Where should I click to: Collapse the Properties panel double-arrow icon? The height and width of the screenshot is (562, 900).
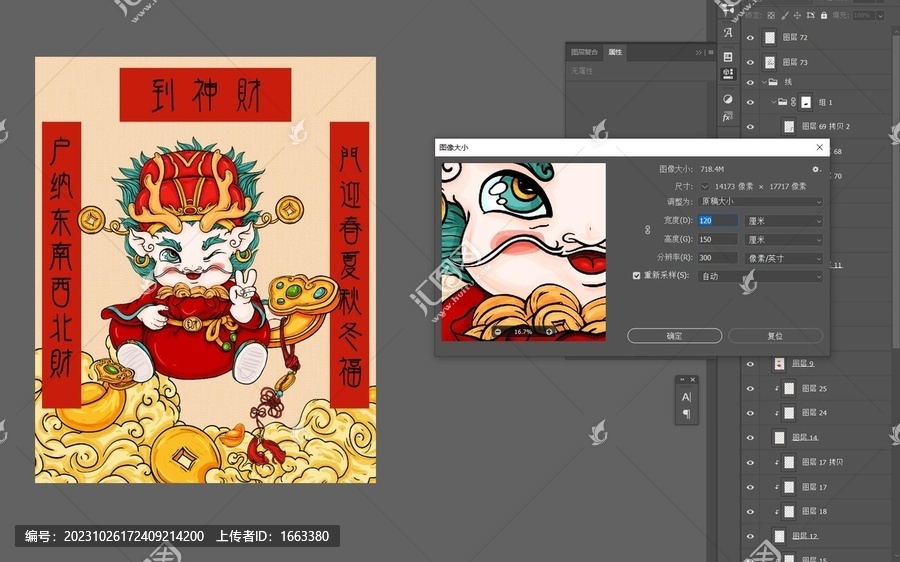click(699, 52)
